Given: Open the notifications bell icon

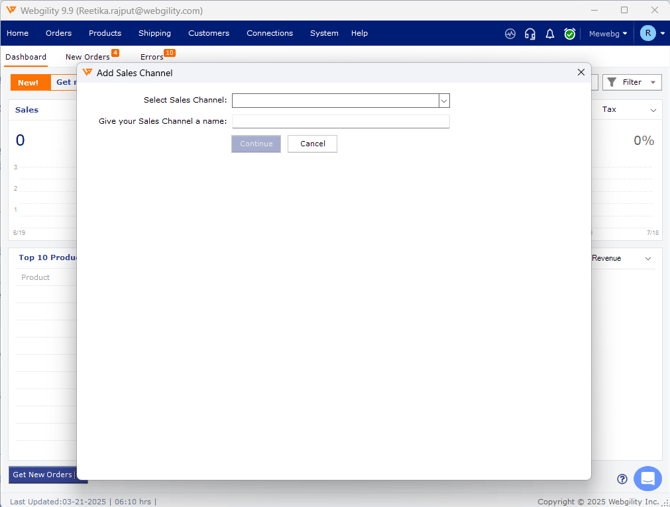Looking at the screenshot, I should point(550,34).
